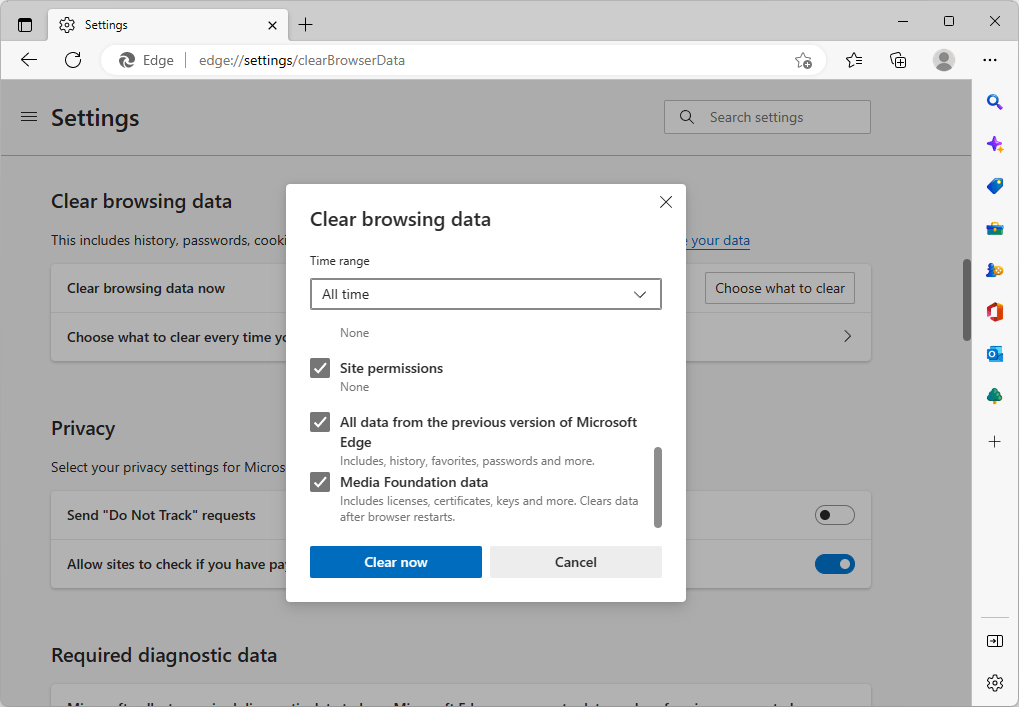Viewport: 1019px width, 707px height.
Task: Open the Microsoft 365 Office icon in sidebar
Action: 994,312
